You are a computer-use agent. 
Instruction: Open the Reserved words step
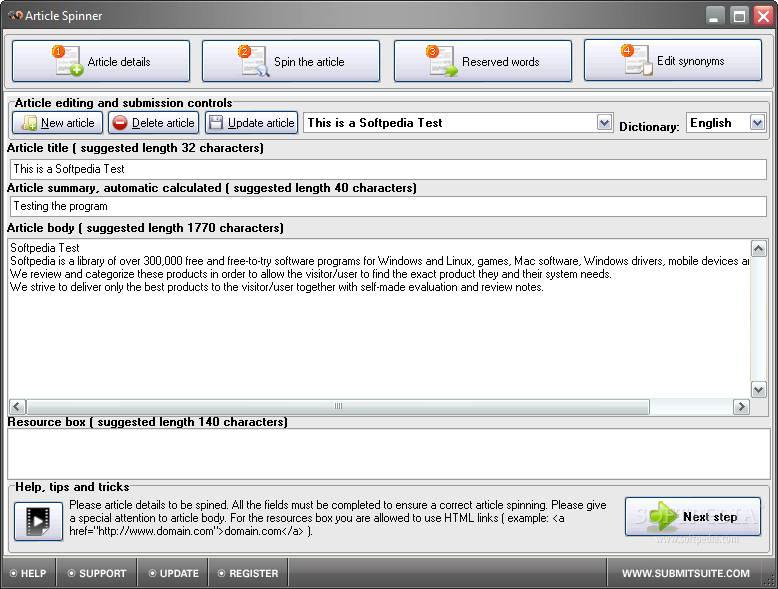point(483,61)
